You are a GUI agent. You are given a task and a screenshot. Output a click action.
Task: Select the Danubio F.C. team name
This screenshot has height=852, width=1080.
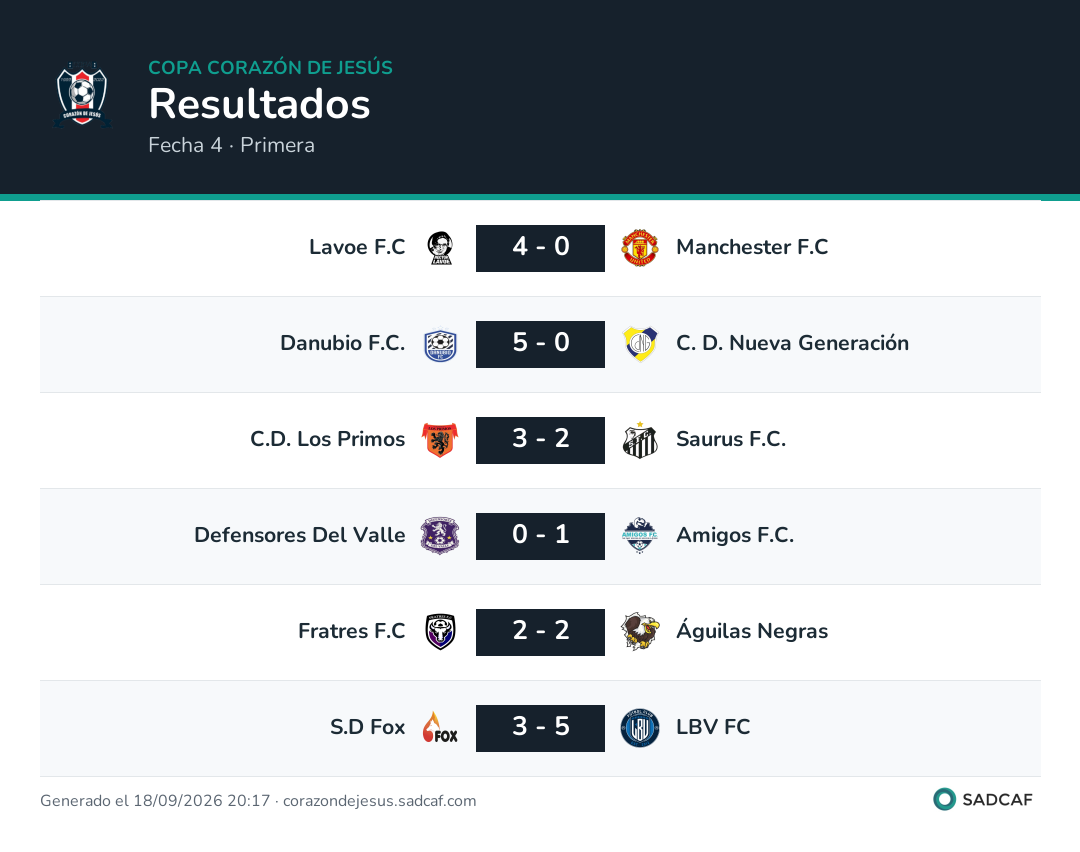tap(342, 343)
